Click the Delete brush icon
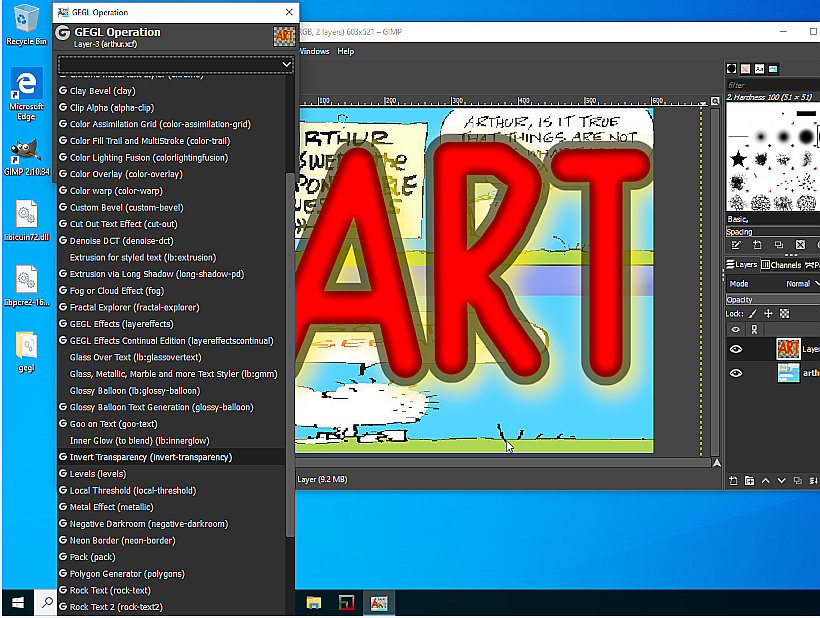The image size is (820, 618). tap(800, 245)
